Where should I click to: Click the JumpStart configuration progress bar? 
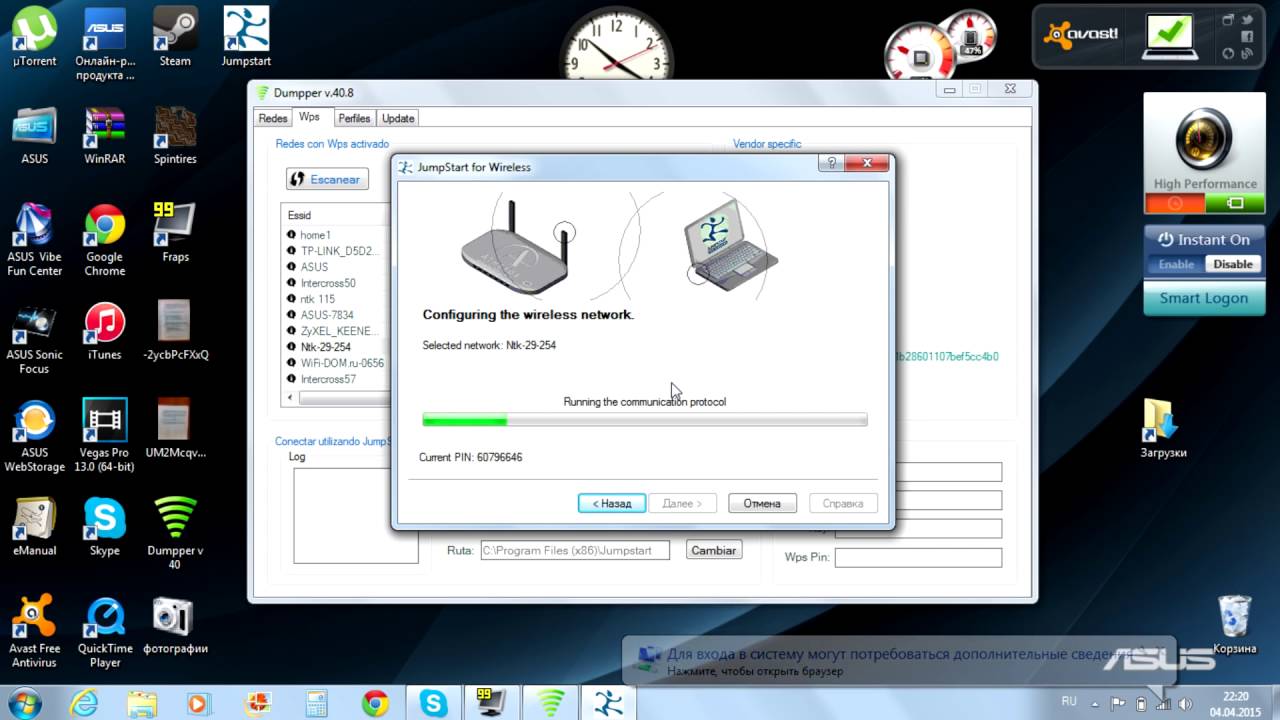point(645,420)
